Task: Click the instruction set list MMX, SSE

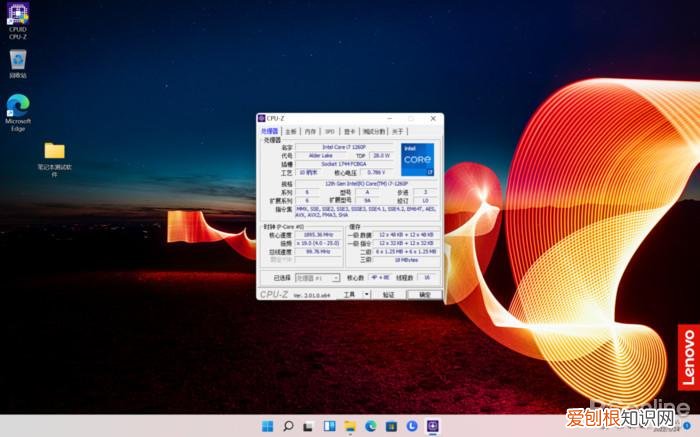Action: coord(367,212)
